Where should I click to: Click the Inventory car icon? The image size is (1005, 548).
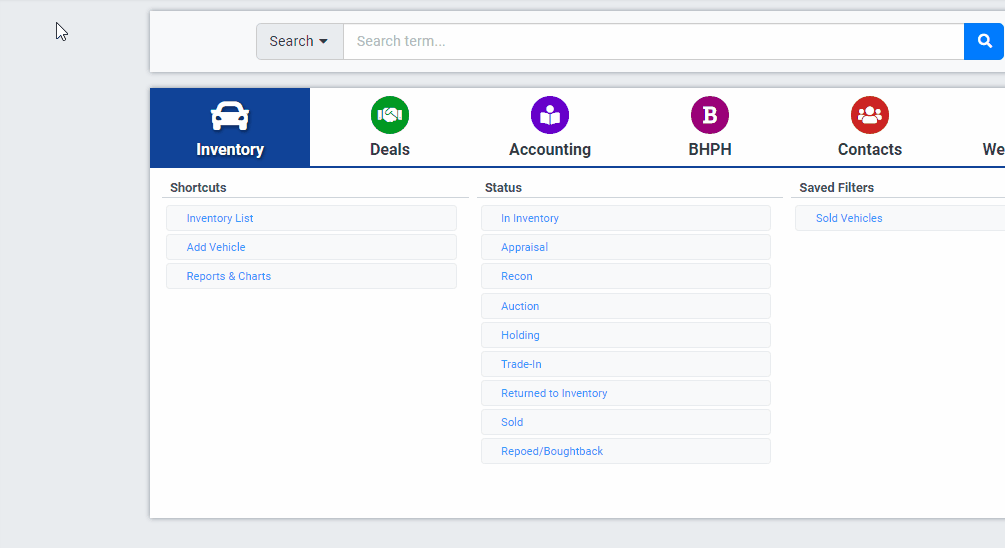click(229, 116)
